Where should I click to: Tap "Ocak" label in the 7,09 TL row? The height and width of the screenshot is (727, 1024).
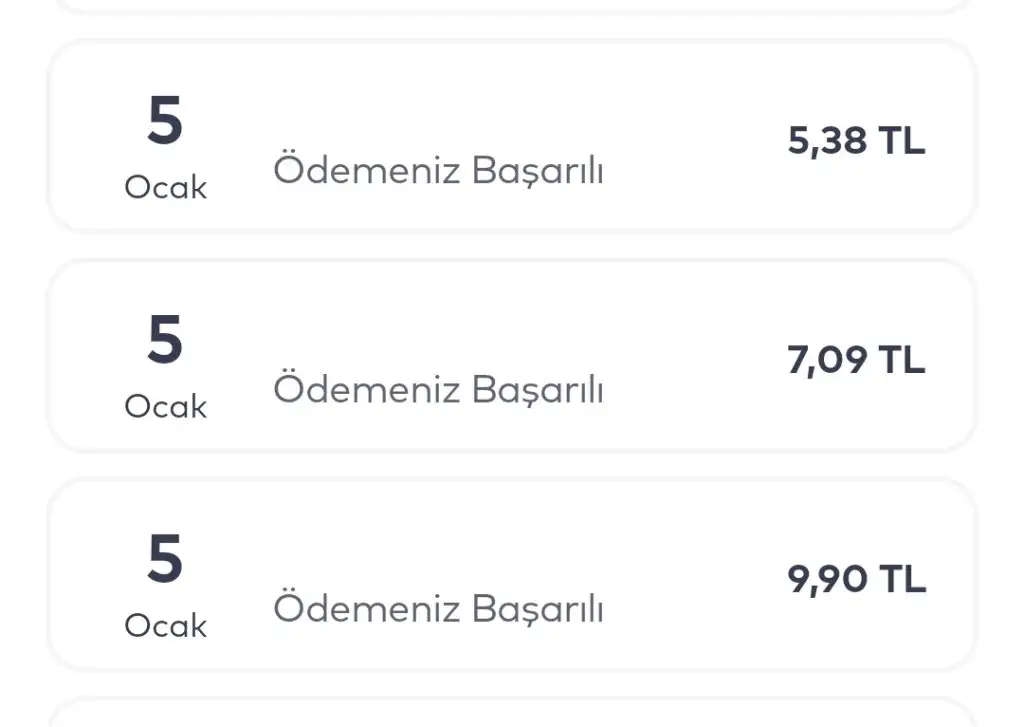[165, 407]
